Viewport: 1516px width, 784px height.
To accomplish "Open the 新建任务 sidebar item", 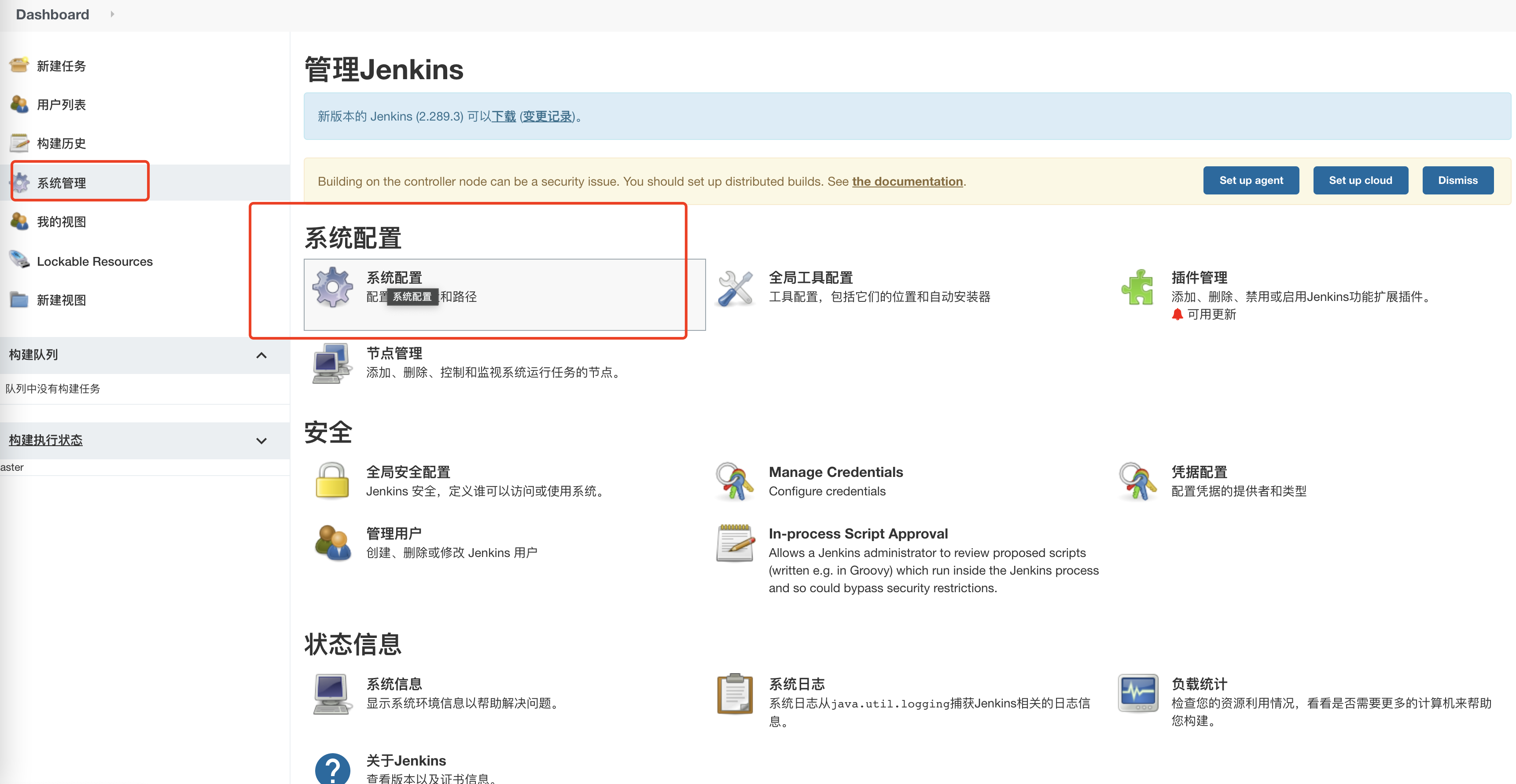I will pos(61,66).
